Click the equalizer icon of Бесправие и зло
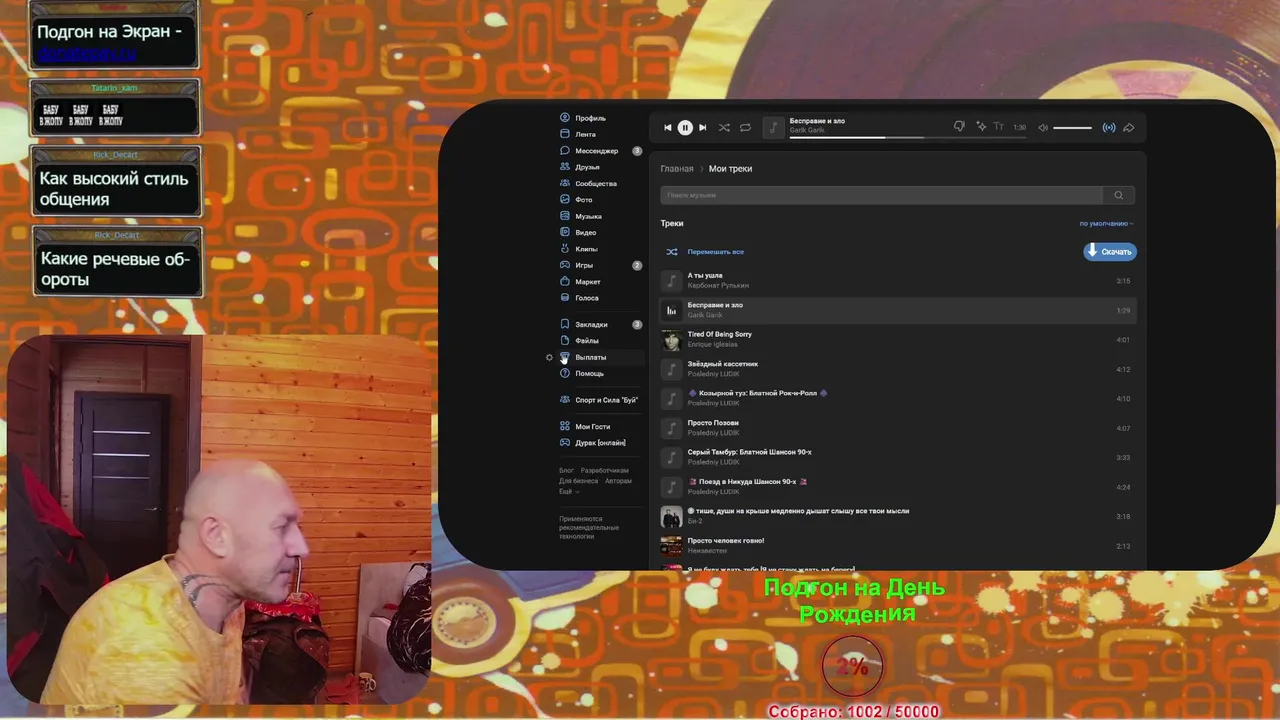1280x720 pixels. click(671, 310)
